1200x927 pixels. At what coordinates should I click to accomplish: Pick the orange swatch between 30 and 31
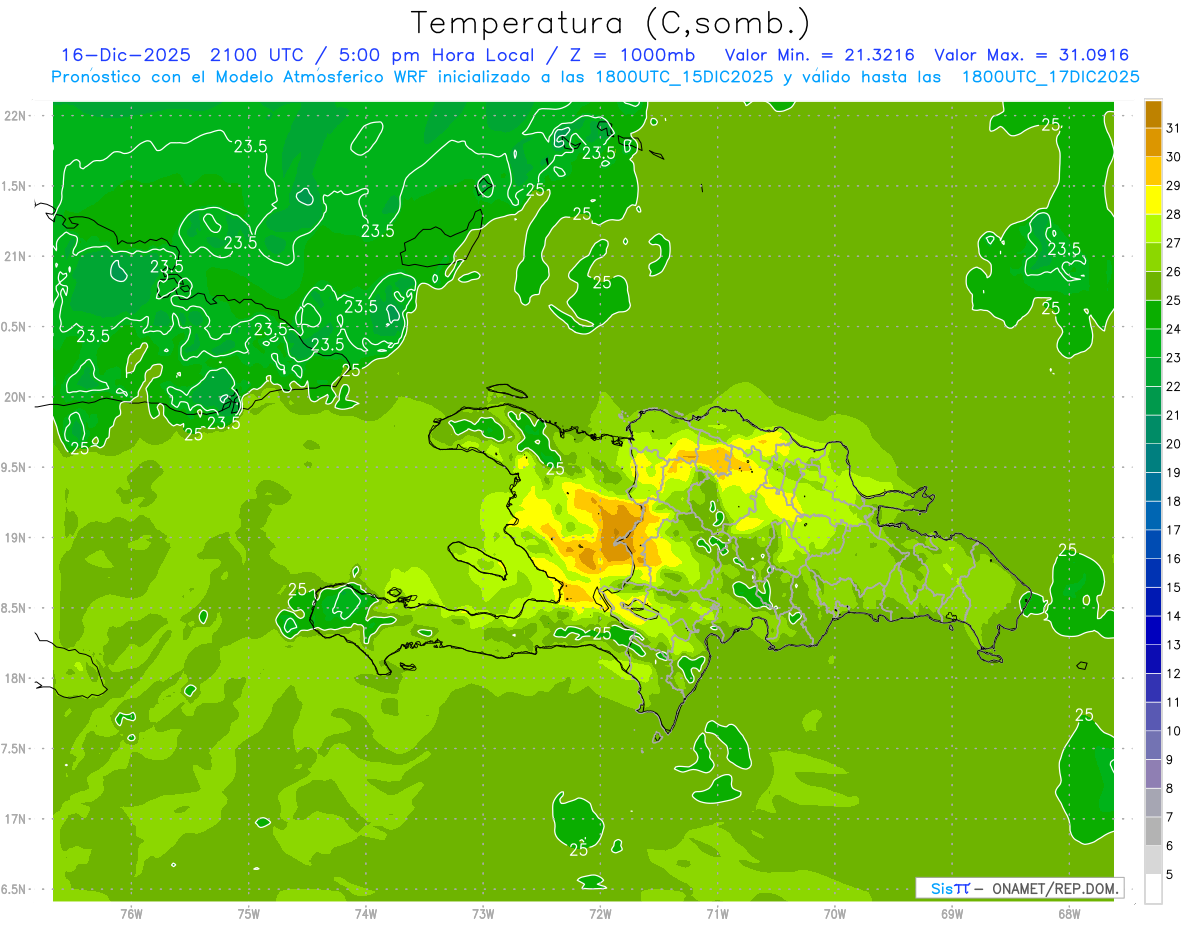point(1153,143)
